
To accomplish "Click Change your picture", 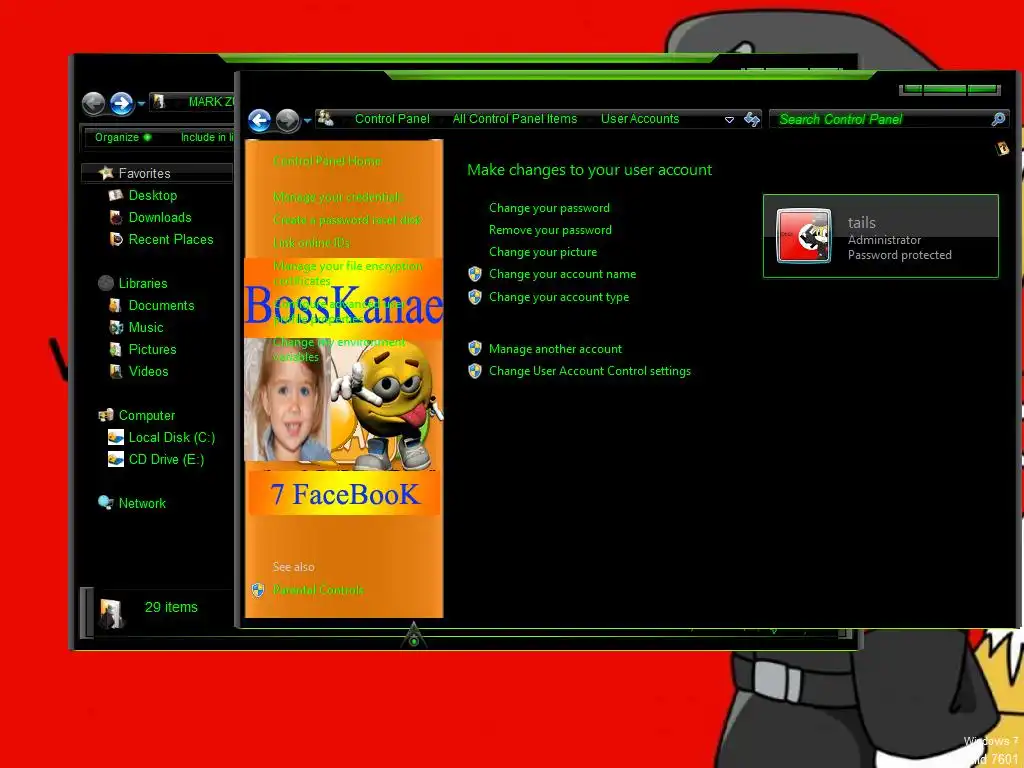I will [x=543, y=252].
